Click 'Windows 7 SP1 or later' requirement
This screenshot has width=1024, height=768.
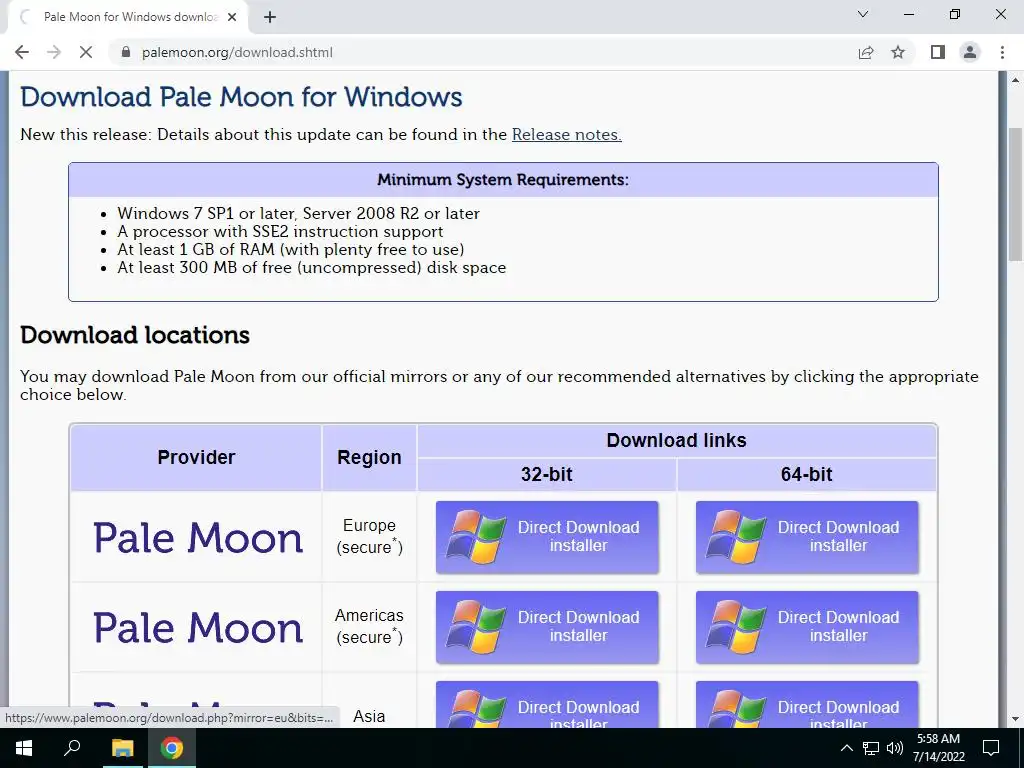pos(298,214)
